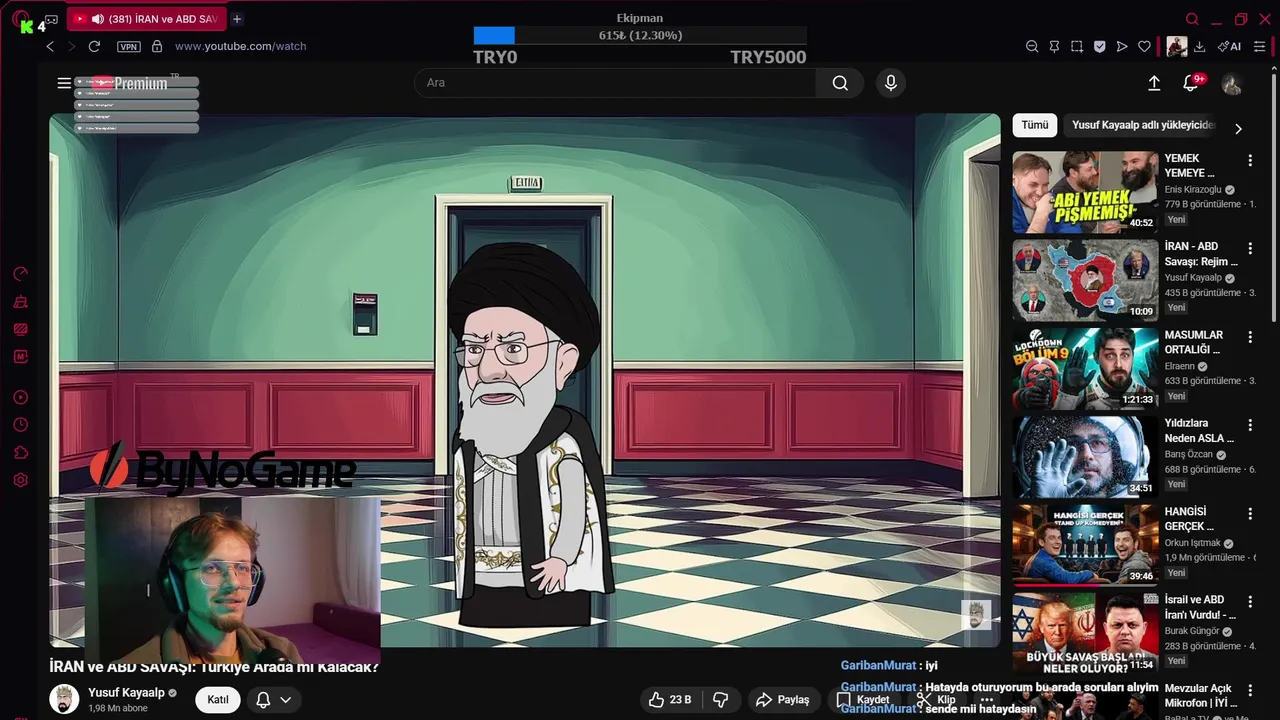Click the Ekipman donation progress bar
Viewport: 1280px width, 720px height.
640,35
